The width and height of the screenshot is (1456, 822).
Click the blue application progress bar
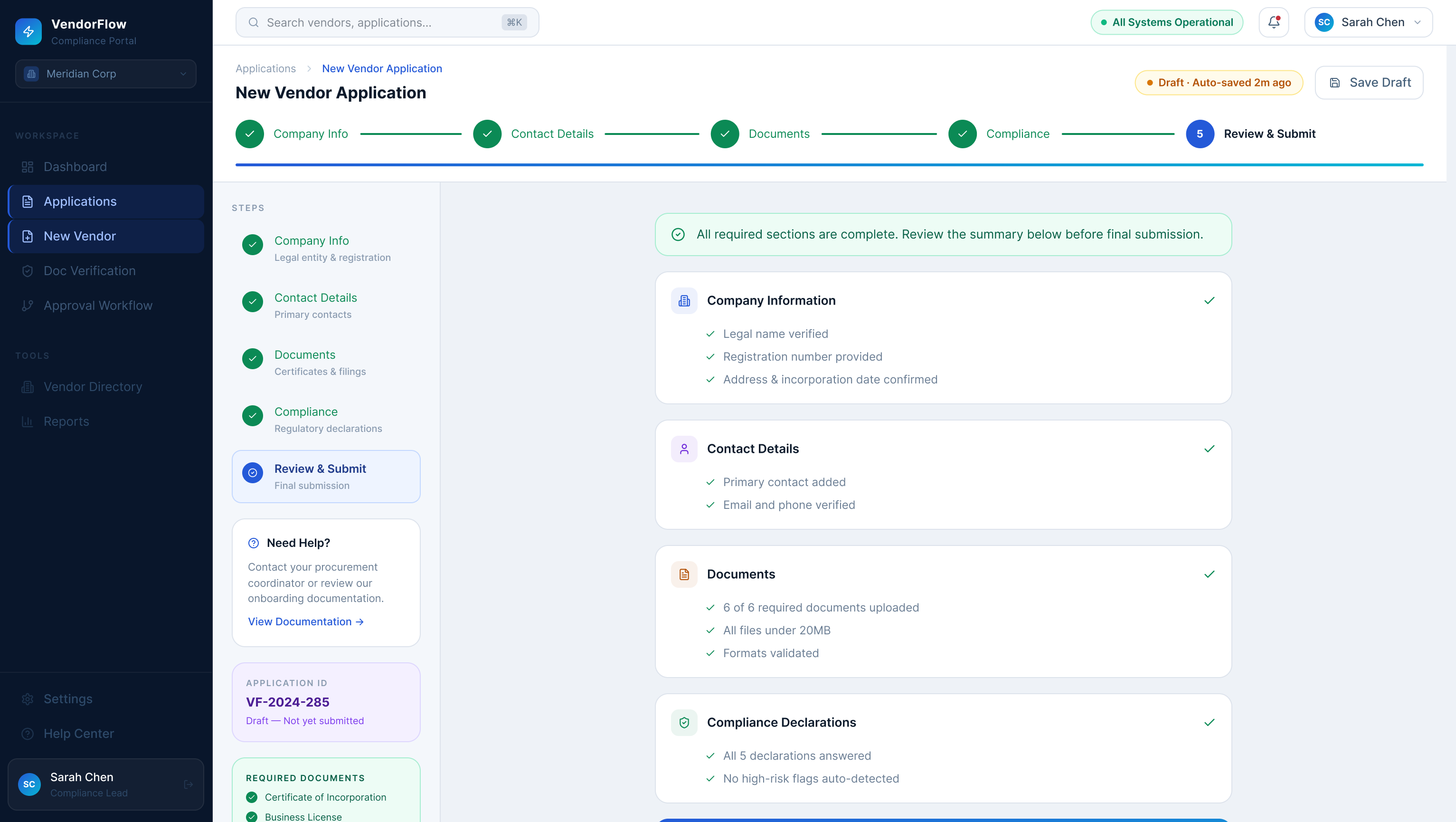point(829,164)
